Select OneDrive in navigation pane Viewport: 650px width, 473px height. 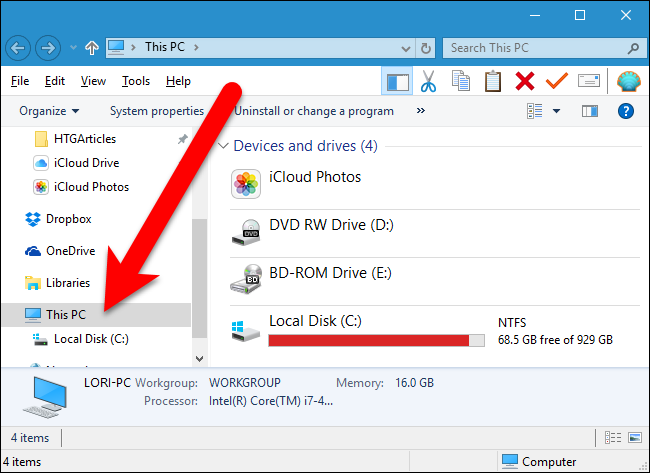pos(70,251)
